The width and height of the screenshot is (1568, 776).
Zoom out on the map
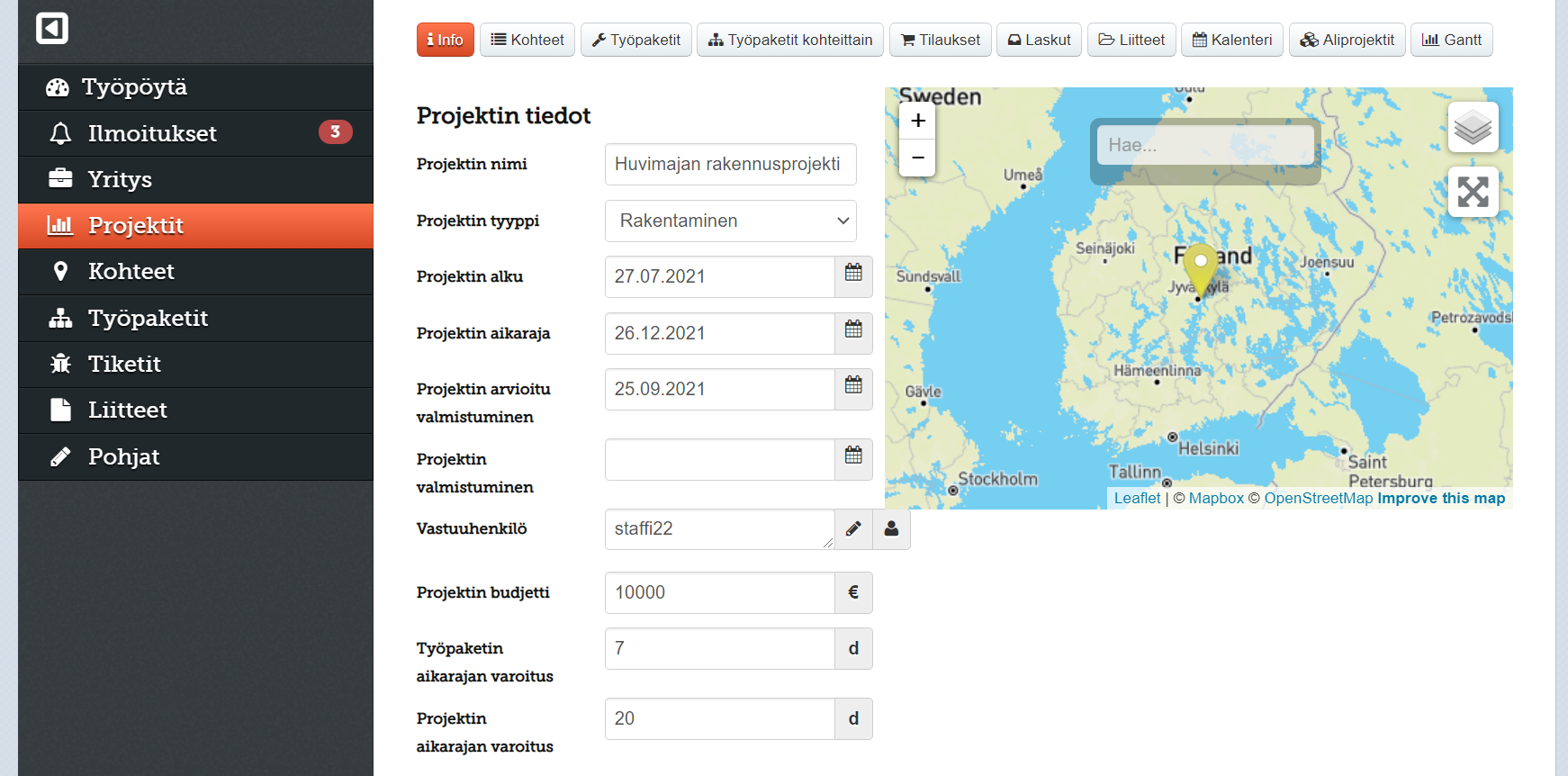pyautogui.click(x=917, y=158)
